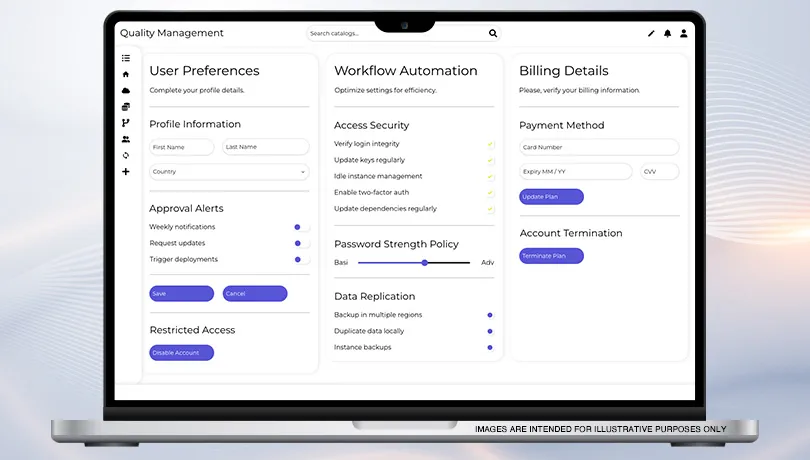Click the pencil edit icon

[651, 33]
